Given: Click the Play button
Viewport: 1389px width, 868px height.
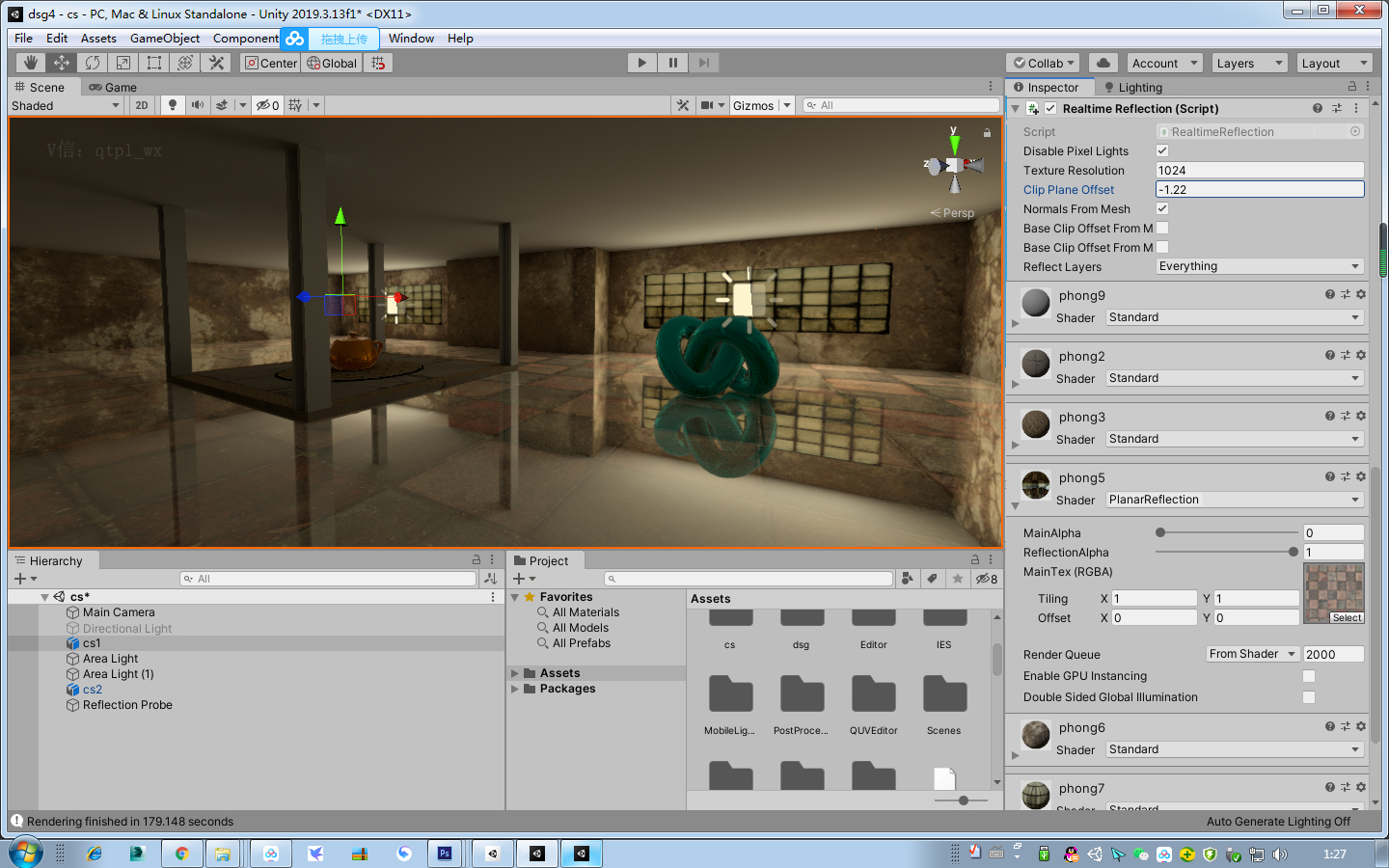Looking at the screenshot, I should 641,63.
